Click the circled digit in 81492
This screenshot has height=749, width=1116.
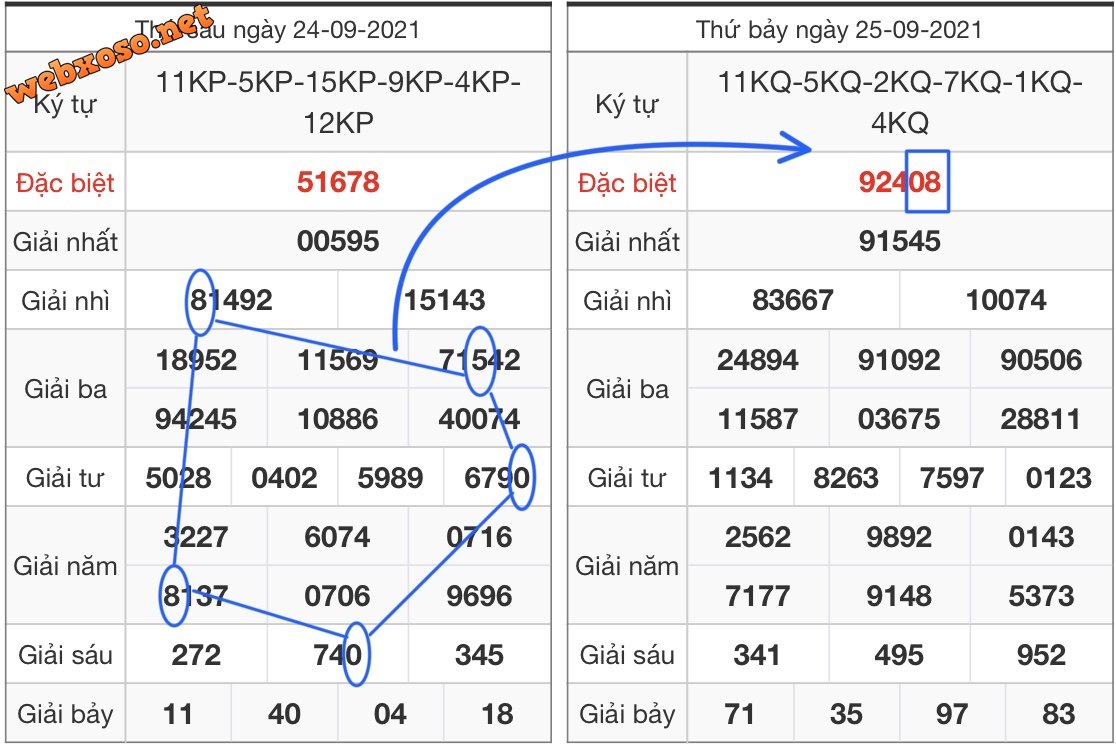[x=201, y=300]
